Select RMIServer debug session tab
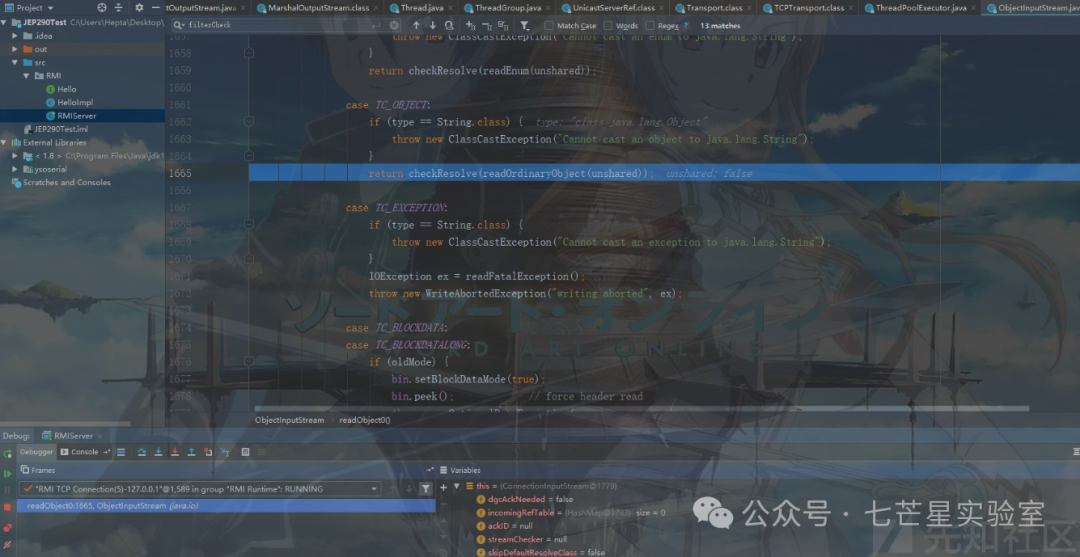1080x557 pixels. (x=72, y=436)
